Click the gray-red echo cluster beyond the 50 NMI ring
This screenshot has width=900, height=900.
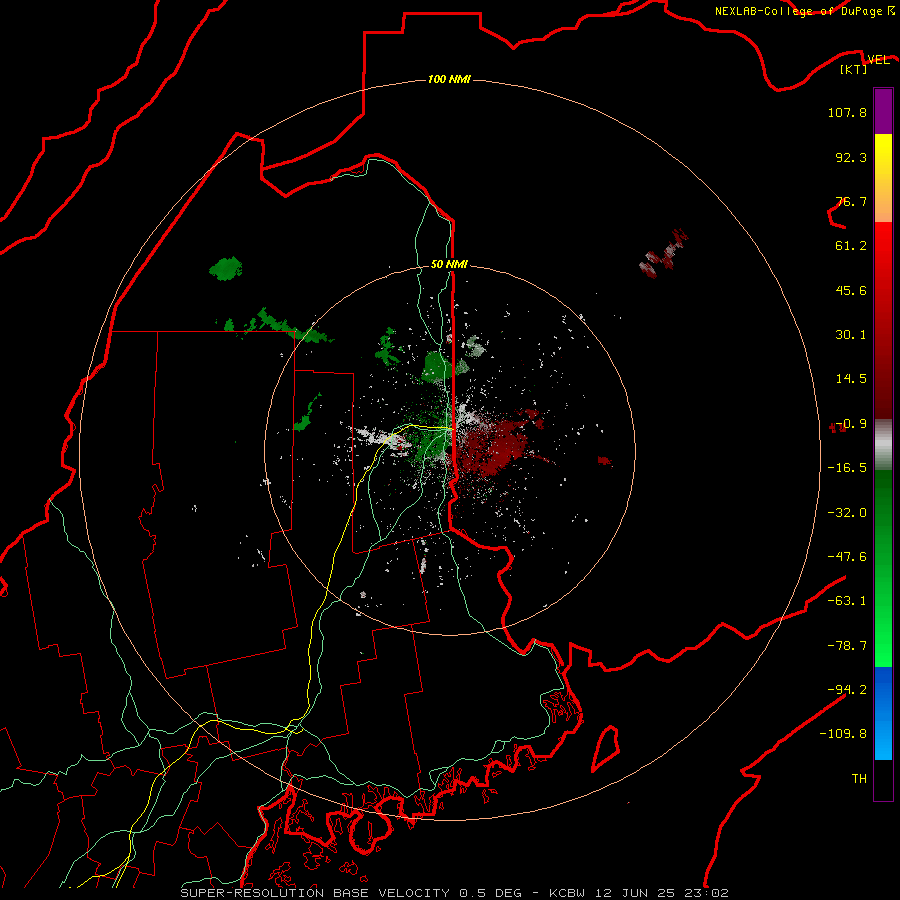[663, 253]
